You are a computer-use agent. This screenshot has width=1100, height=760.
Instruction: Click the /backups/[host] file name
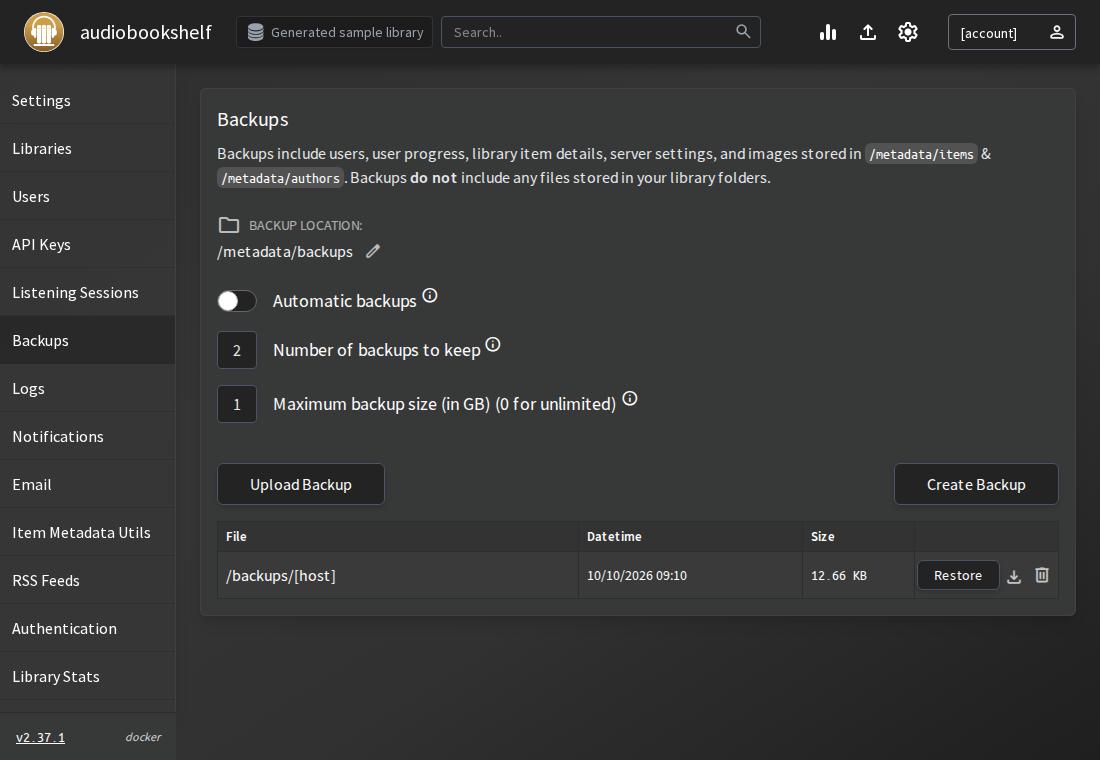tap(281, 575)
